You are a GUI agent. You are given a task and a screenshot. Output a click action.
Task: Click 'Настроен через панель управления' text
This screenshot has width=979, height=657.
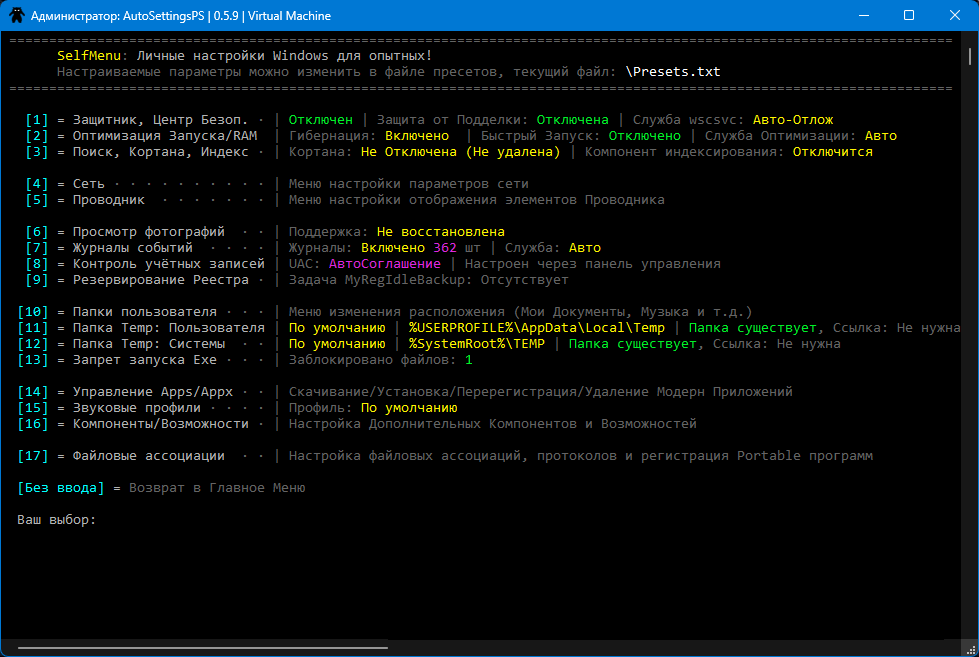click(x=593, y=264)
